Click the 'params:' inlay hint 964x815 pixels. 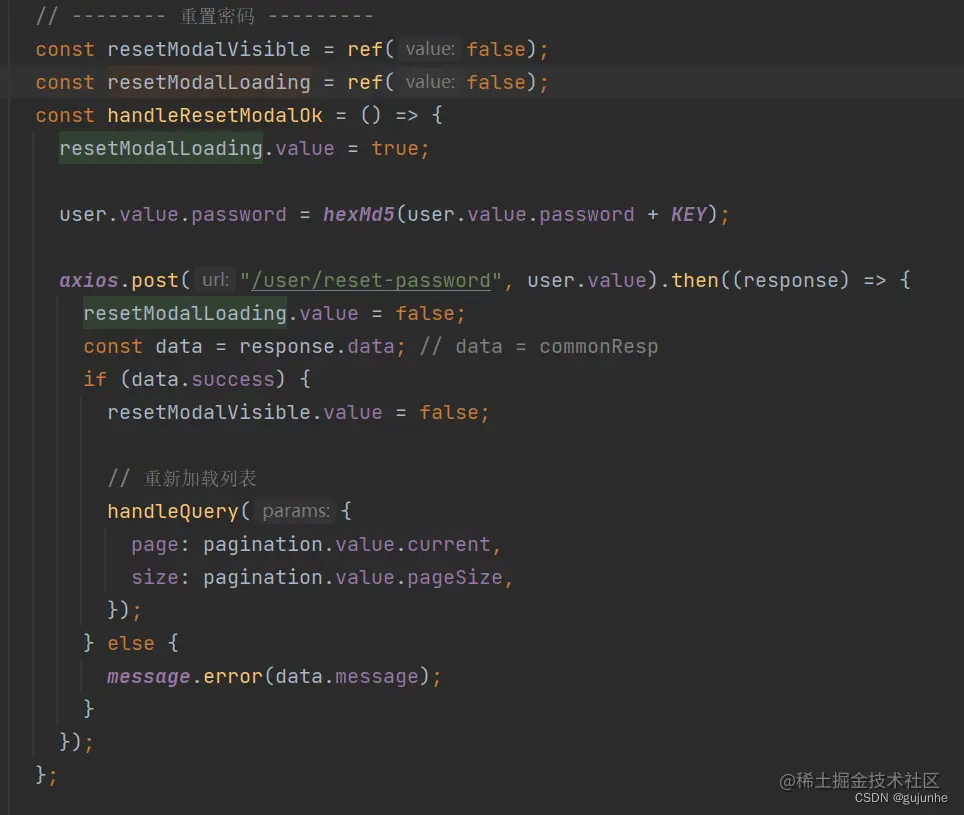click(296, 511)
